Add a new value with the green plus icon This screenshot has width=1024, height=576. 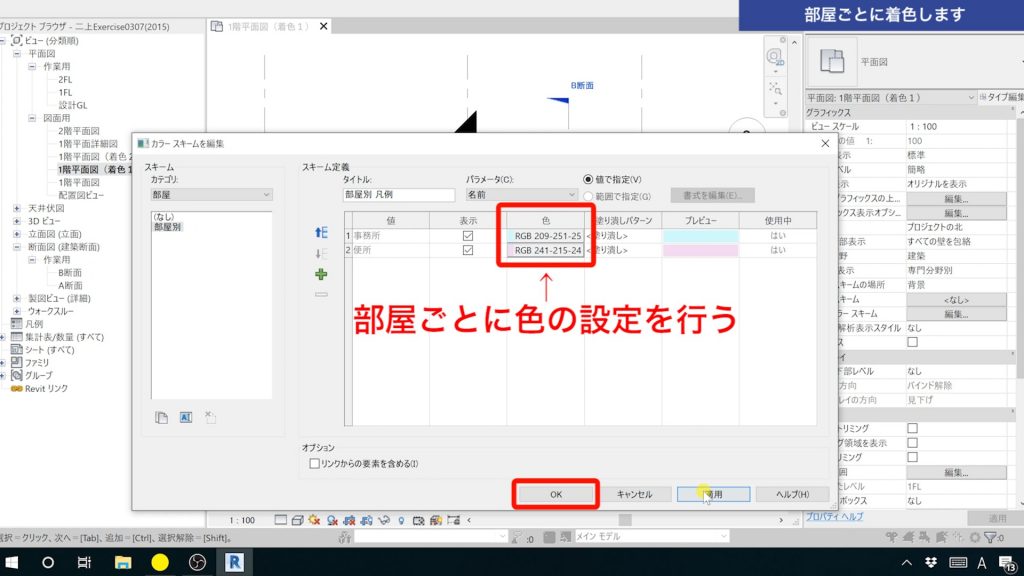tap(320, 272)
